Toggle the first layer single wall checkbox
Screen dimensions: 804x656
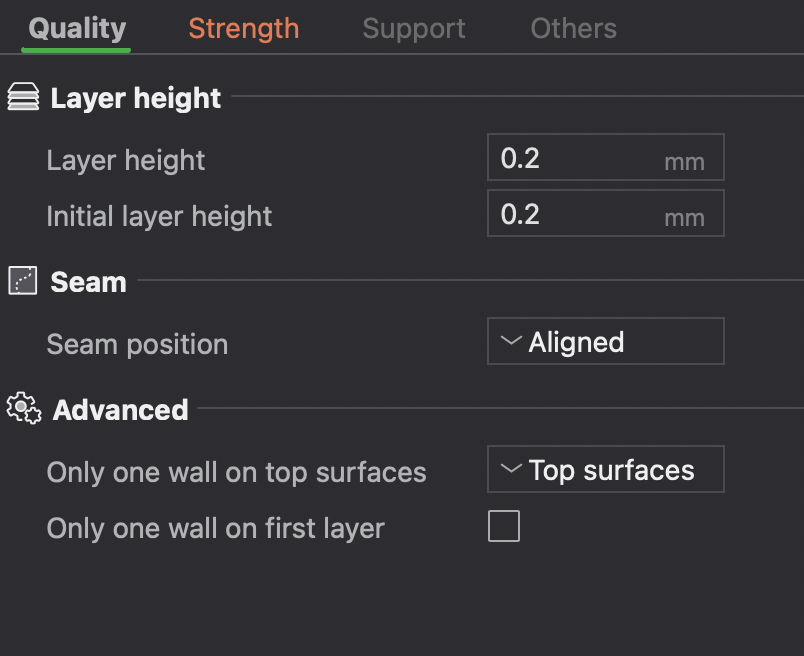pyautogui.click(x=504, y=525)
